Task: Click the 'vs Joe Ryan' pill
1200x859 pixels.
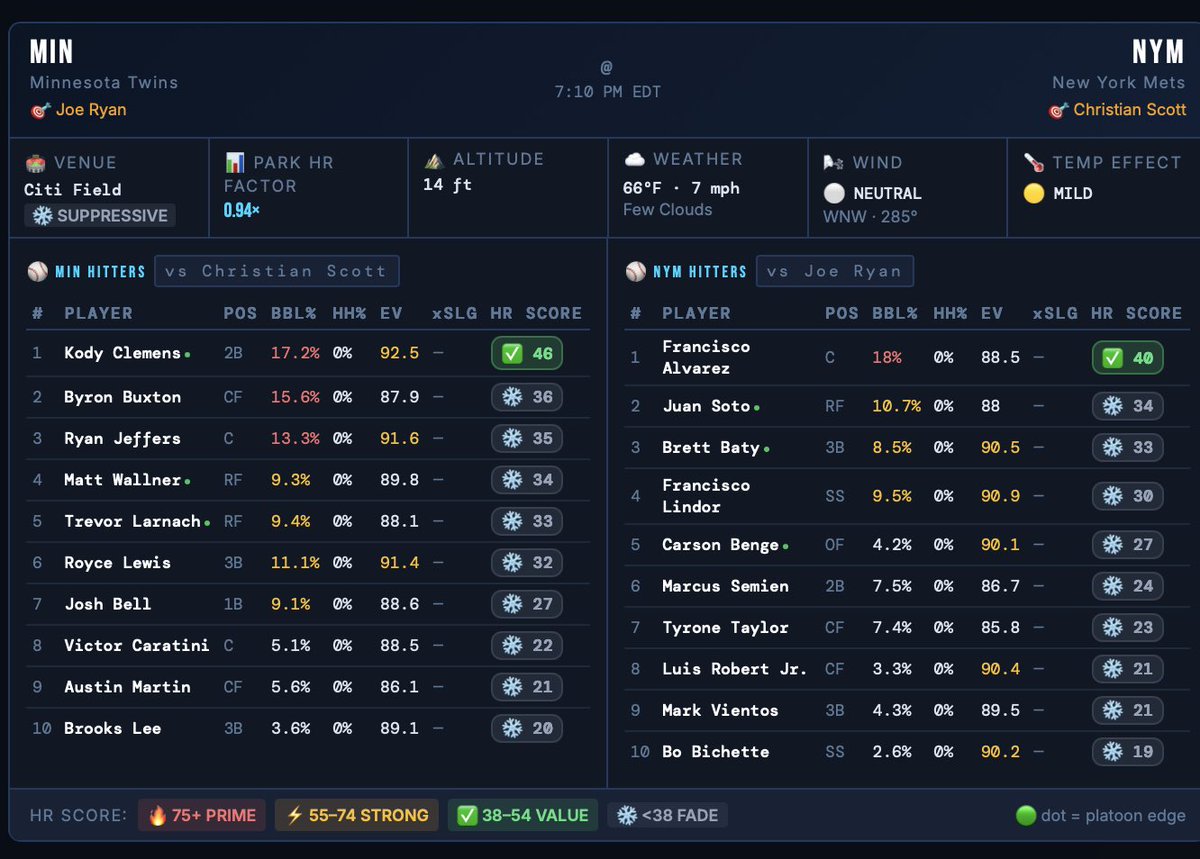Action: tap(834, 271)
